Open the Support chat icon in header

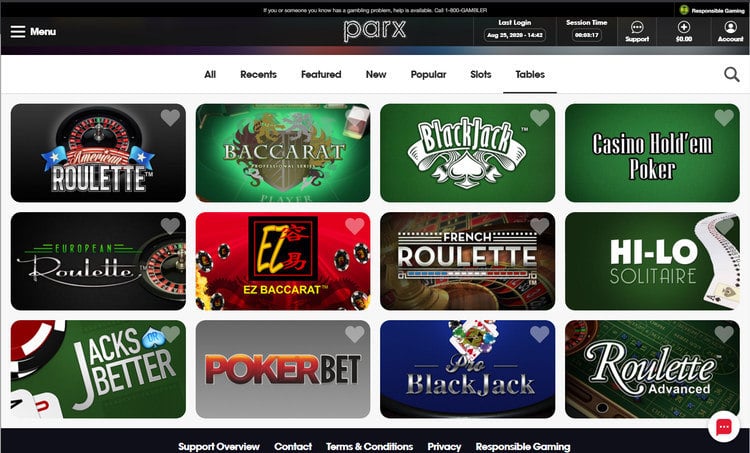point(637,27)
